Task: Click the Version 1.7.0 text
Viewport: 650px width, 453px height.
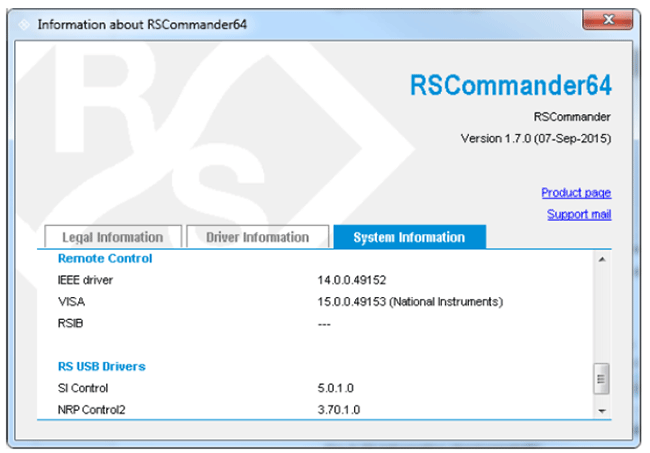Action: pyautogui.click(x=535, y=138)
